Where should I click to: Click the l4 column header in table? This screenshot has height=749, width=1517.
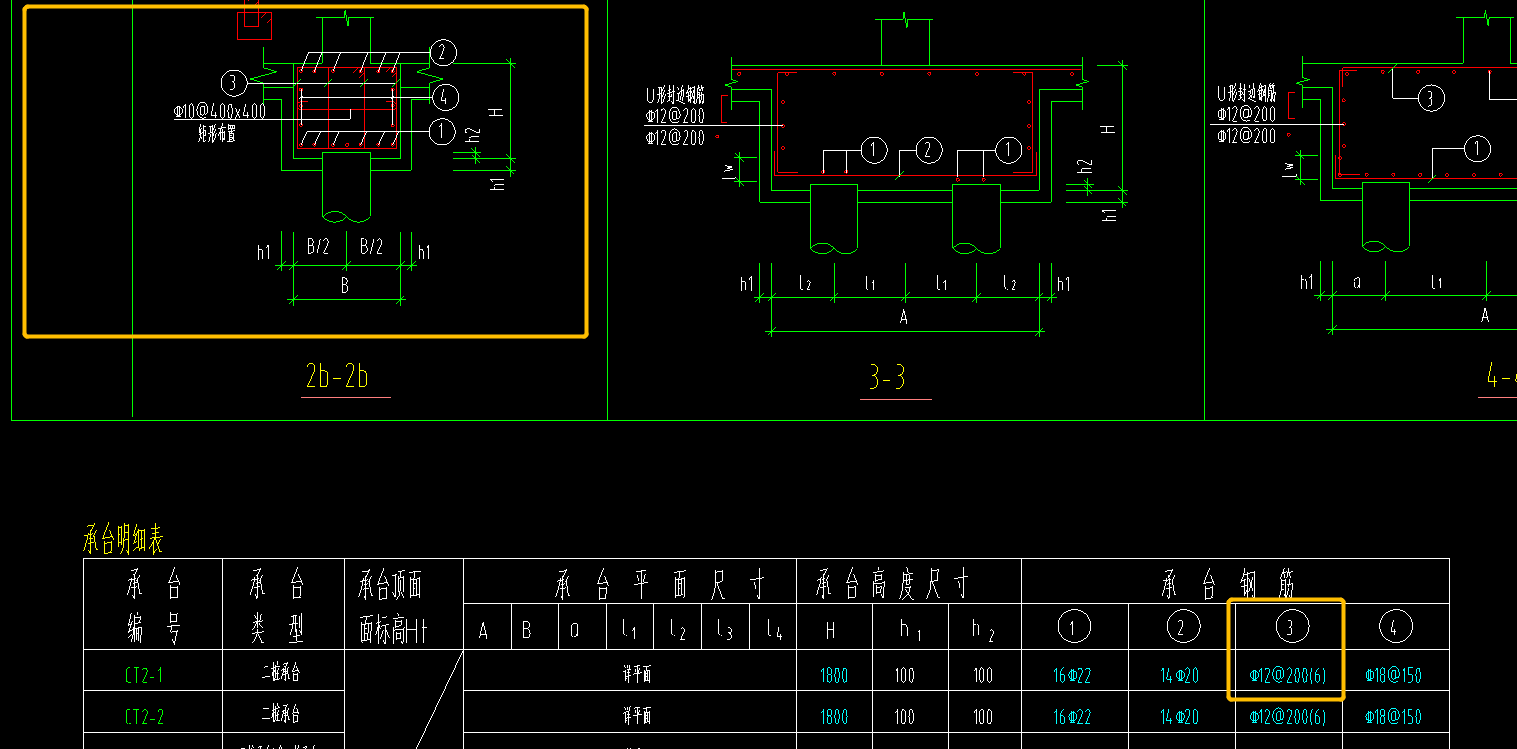point(775,630)
